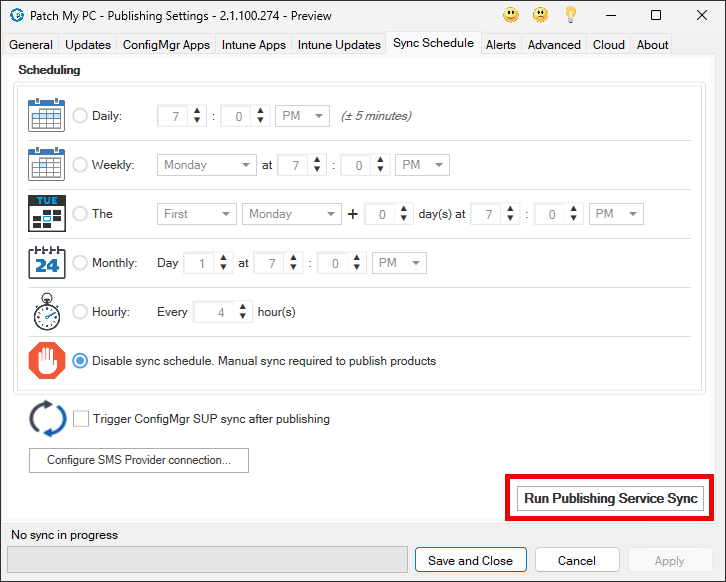This screenshot has height=582, width=726.
Task: Open the Weekly day-of-week dropdown
Action: pos(207,165)
